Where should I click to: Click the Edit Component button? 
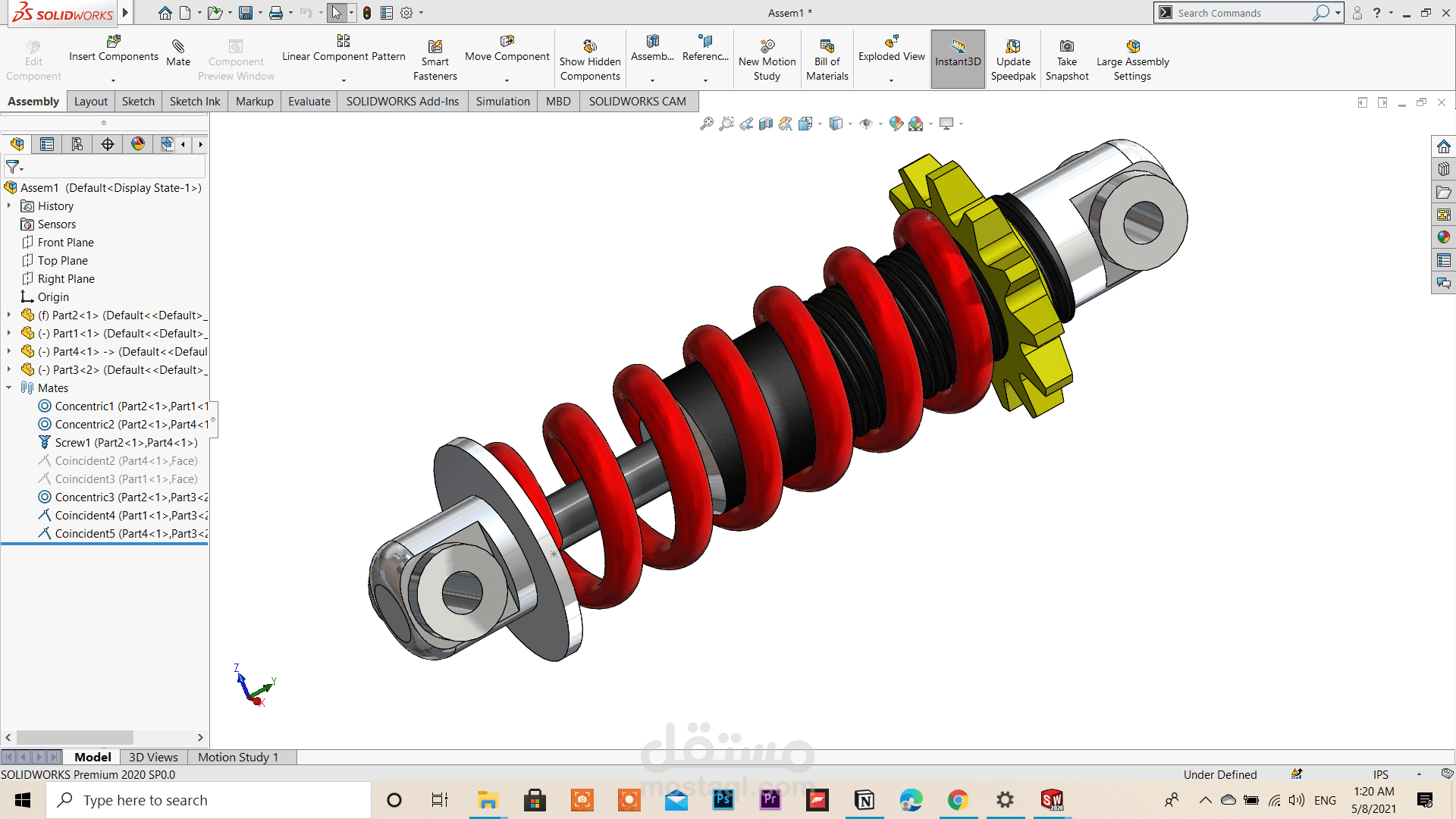(x=33, y=57)
